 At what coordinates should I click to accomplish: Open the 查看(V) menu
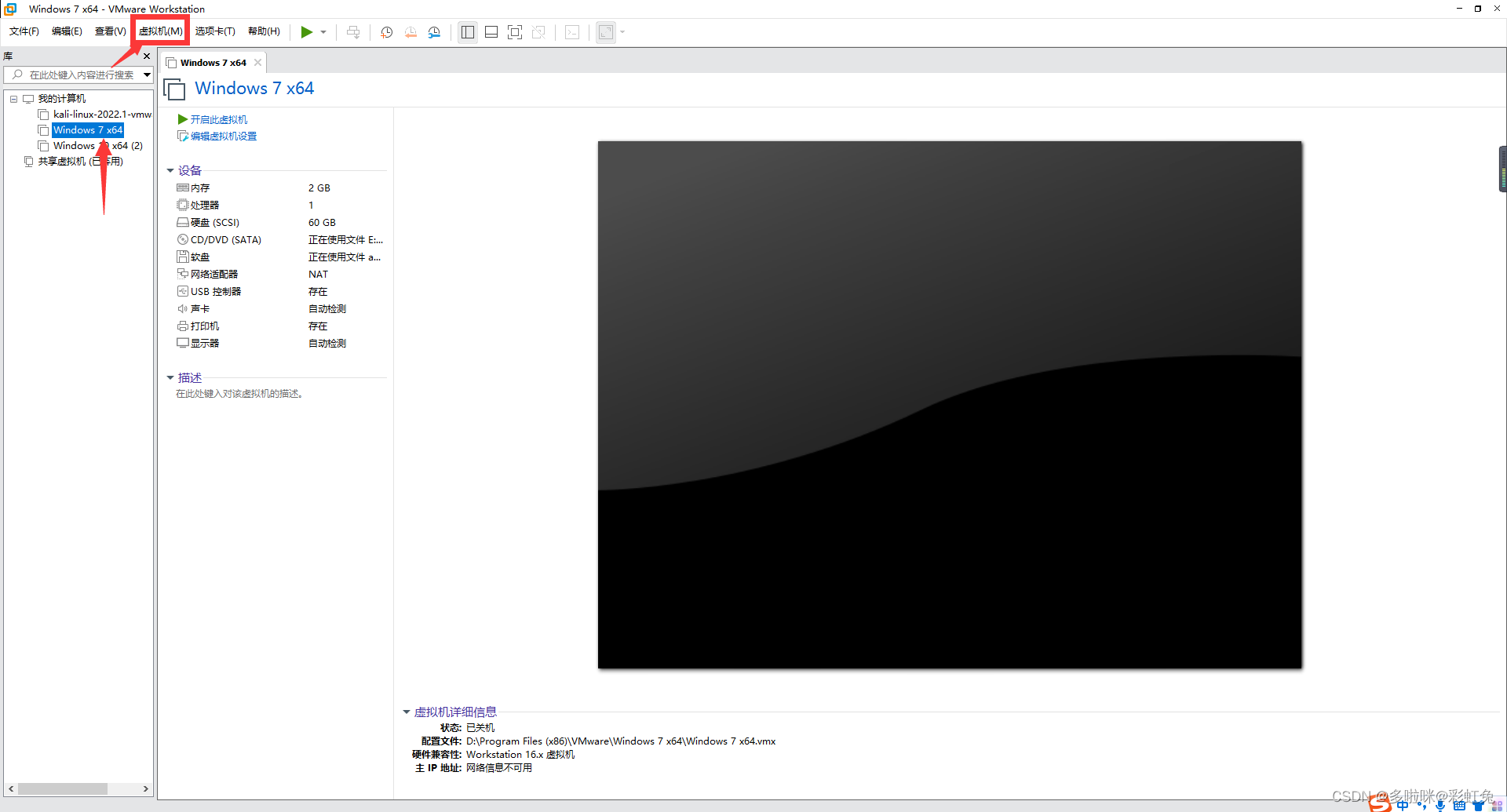pyautogui.click(x=110, y=31)
